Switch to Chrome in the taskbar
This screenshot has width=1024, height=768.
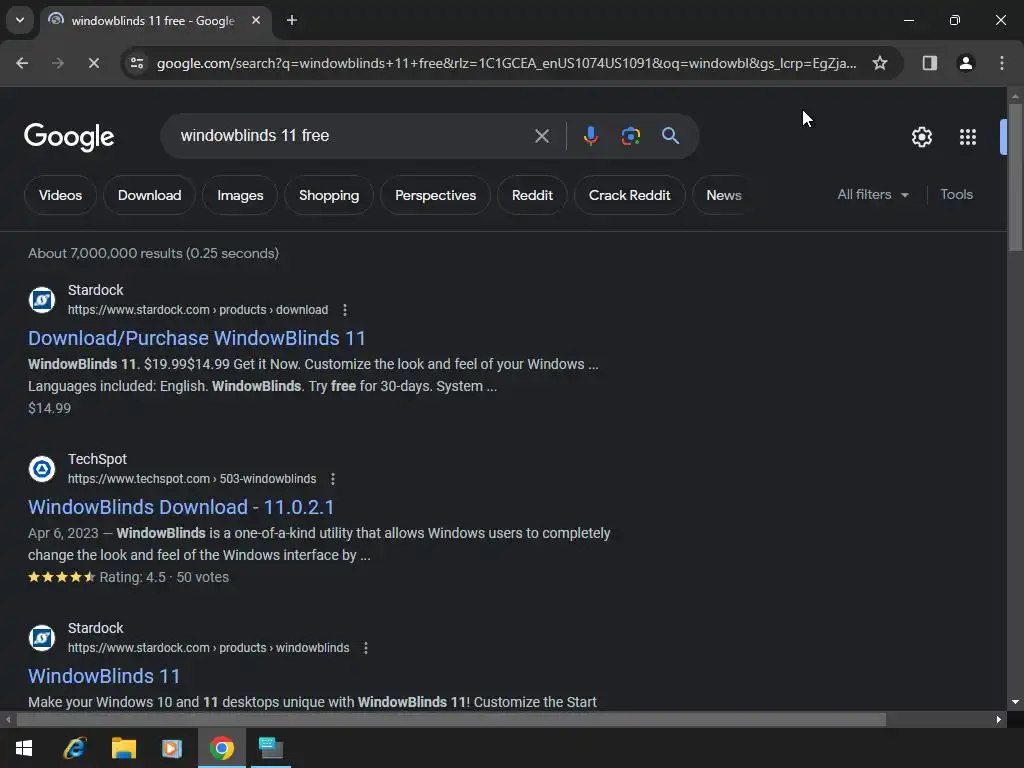pos(221,748)
